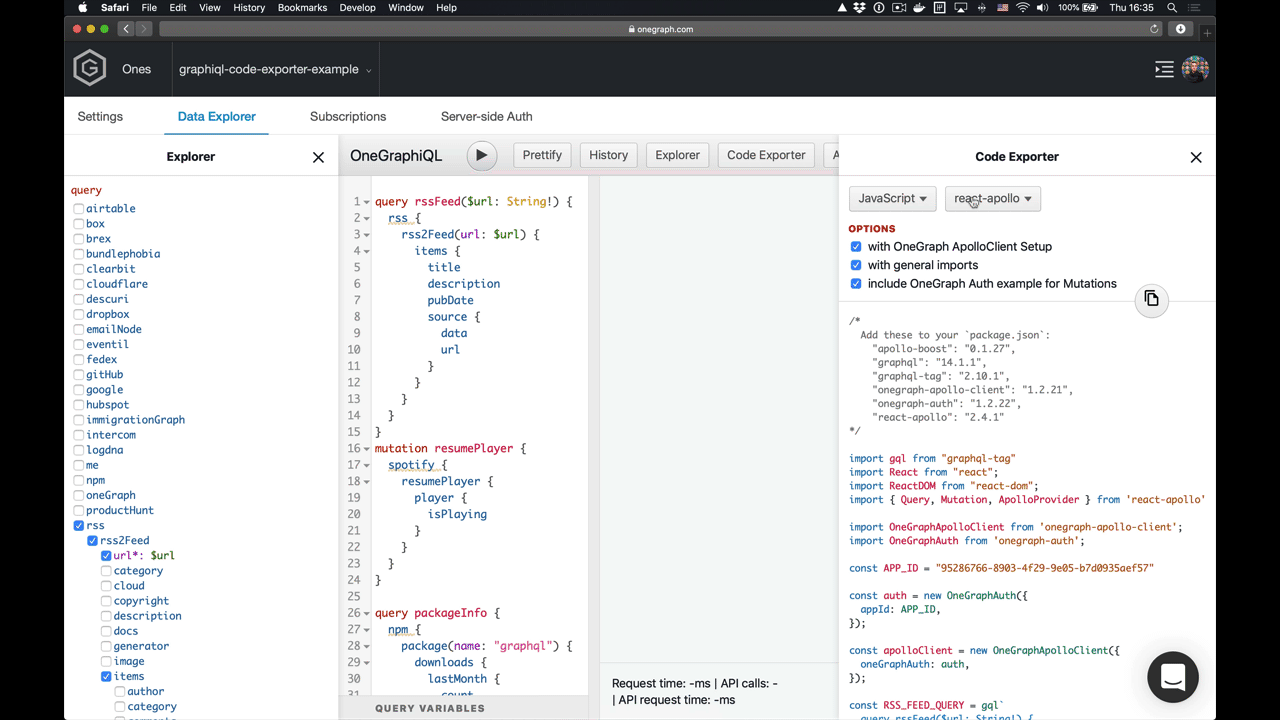Switch to the Subscriptions tab

click(x=347, y=116)
